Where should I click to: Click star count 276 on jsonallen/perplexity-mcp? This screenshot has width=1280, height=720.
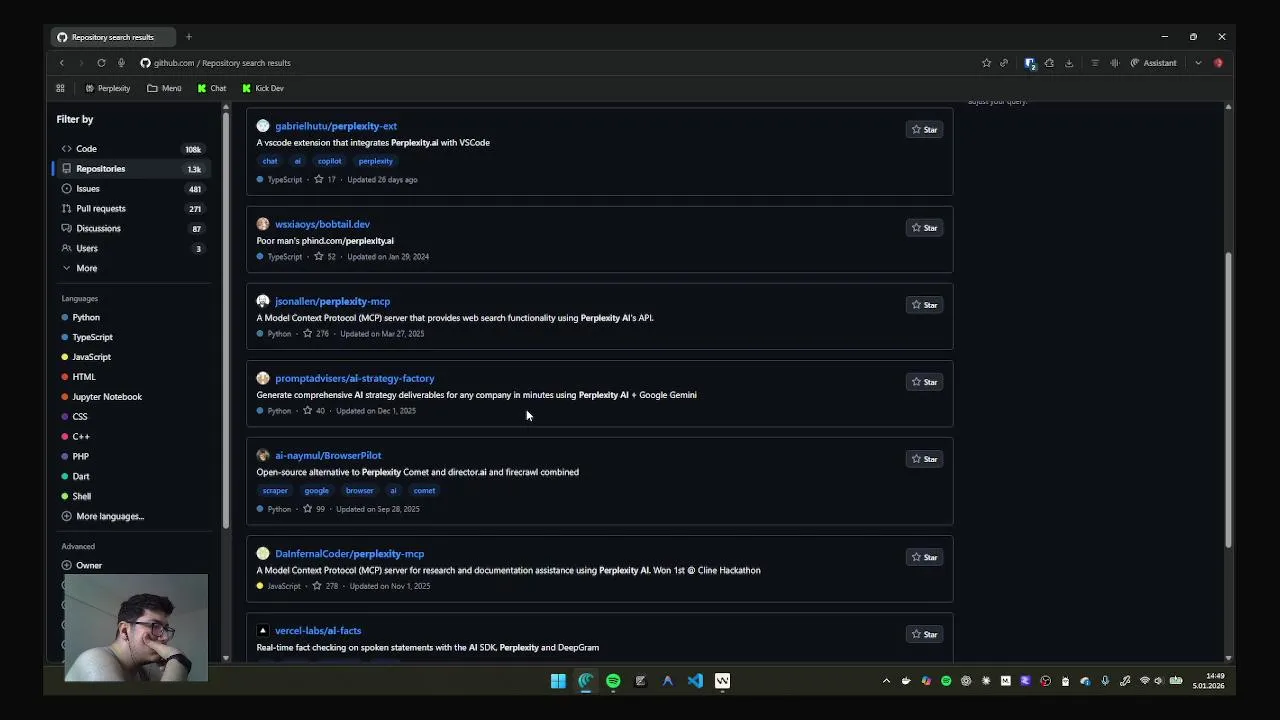(x=316, y=334)
